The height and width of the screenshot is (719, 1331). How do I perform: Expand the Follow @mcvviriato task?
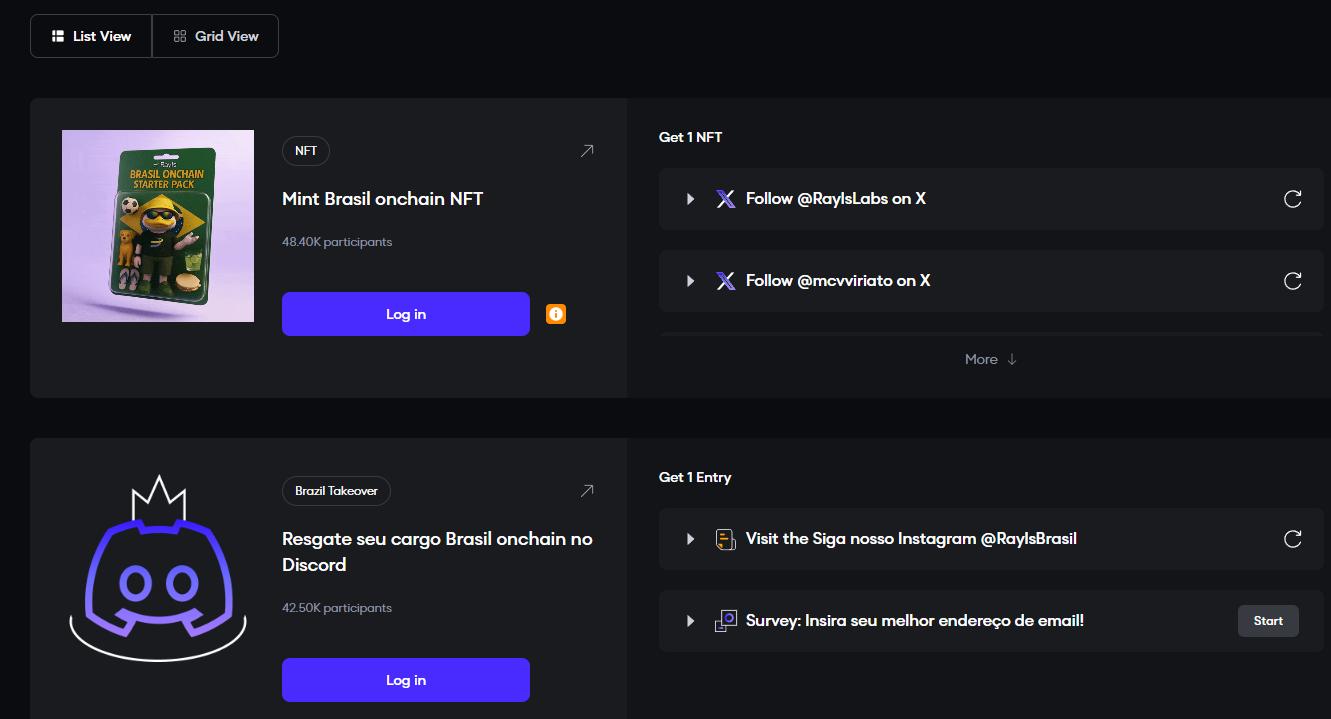pyautogui.click(x=690, y=281)
